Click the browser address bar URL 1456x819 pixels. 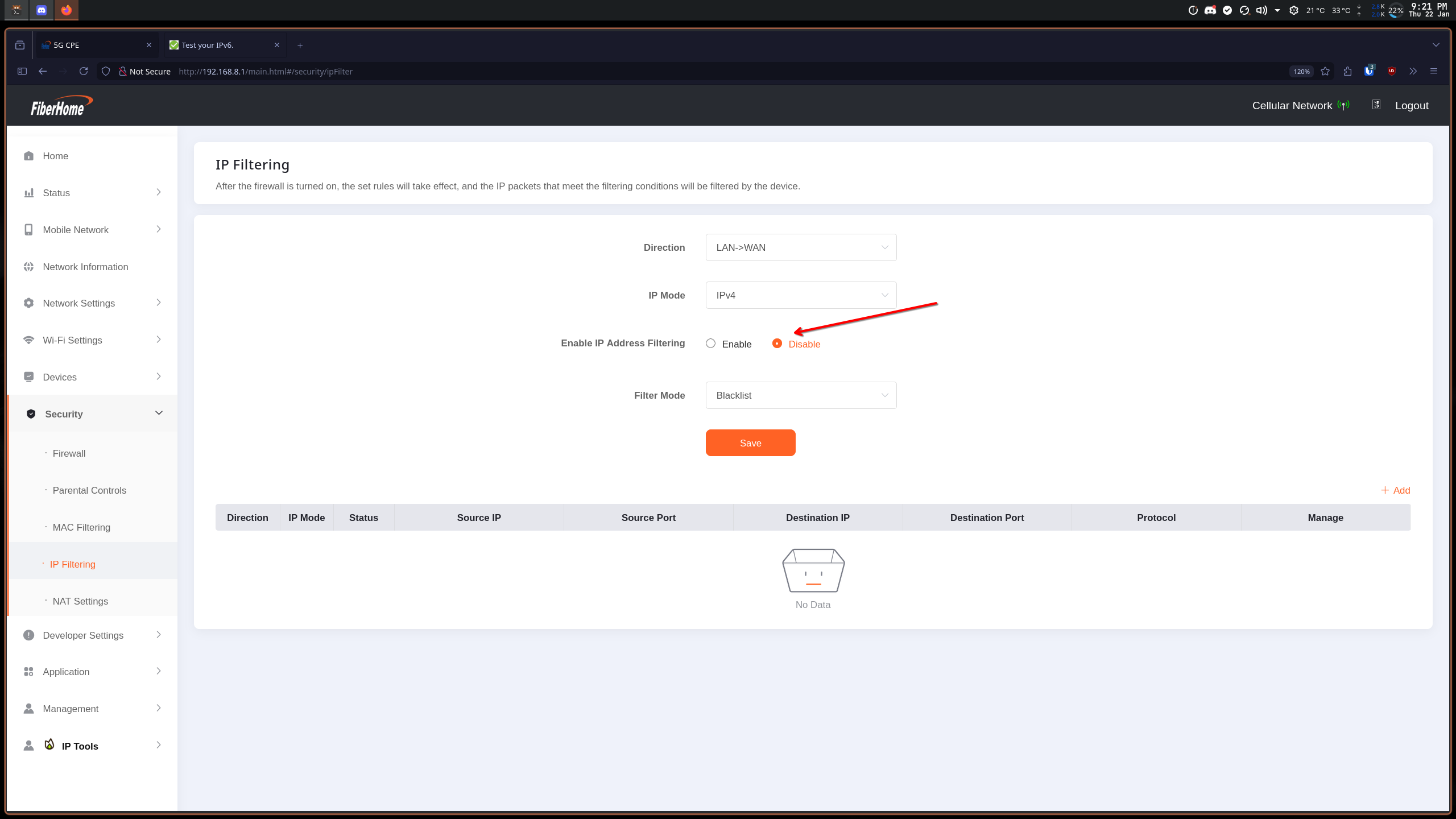[266, 71]
